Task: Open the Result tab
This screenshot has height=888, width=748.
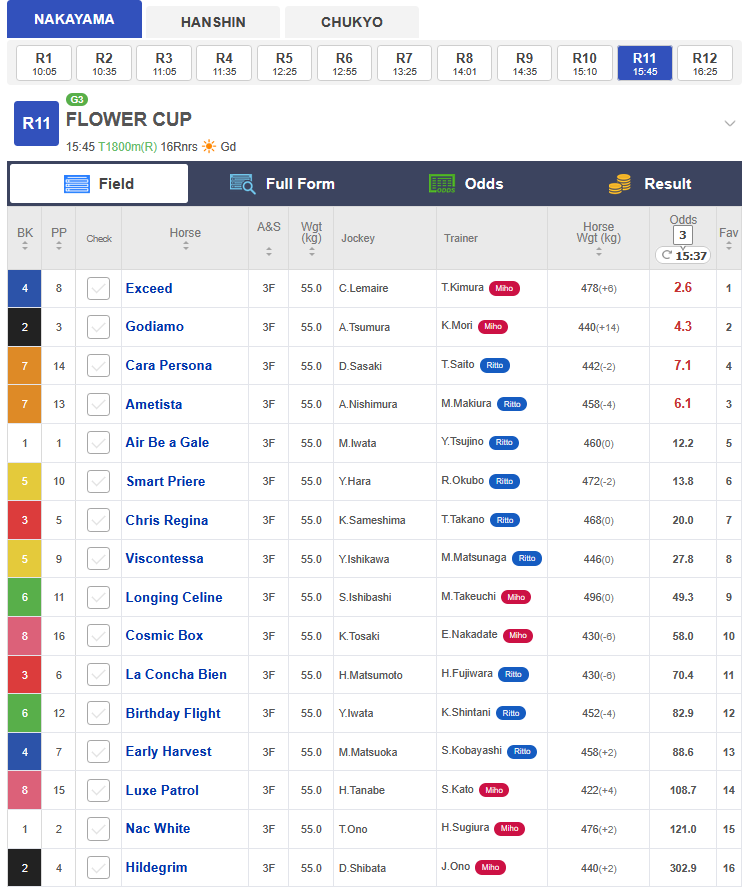Action: [x=649, y=184]
